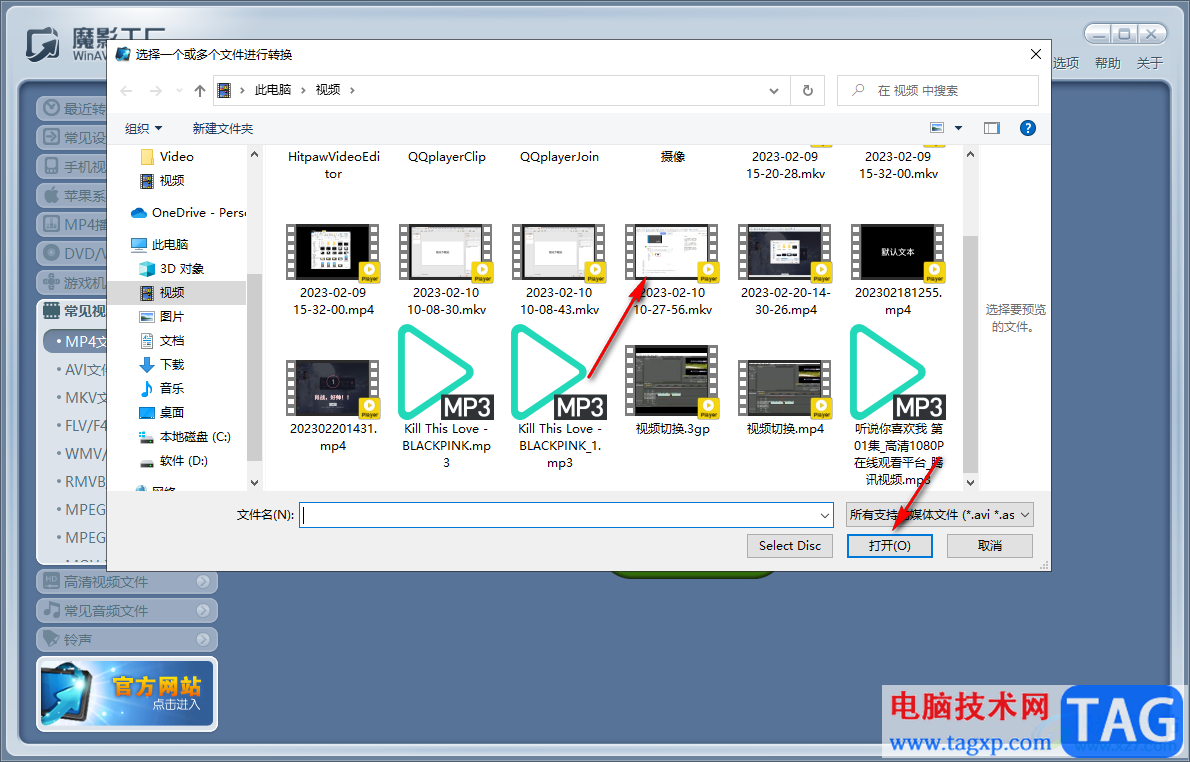Select file 2023-02-10 10-27-56.mkv
1190x762 pixels.
(672, 269)
